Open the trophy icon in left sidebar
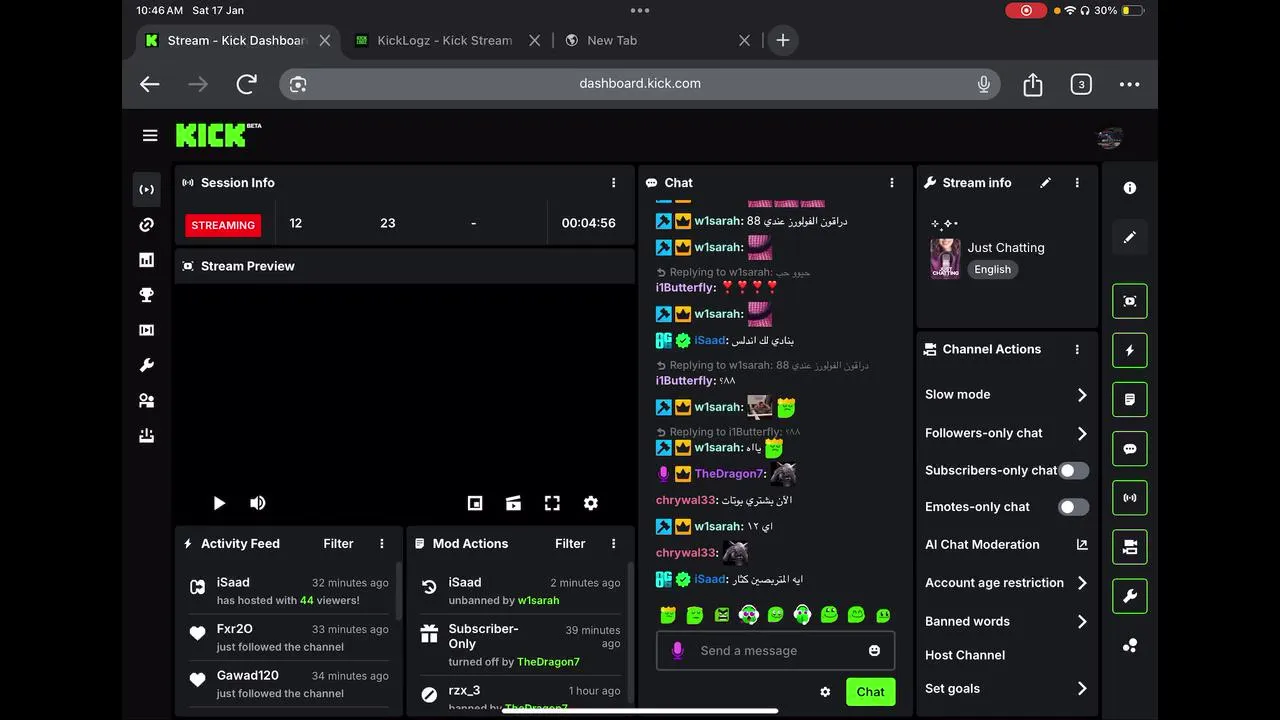The height and width of the screenshot is (720, 1280). [147, 295]
